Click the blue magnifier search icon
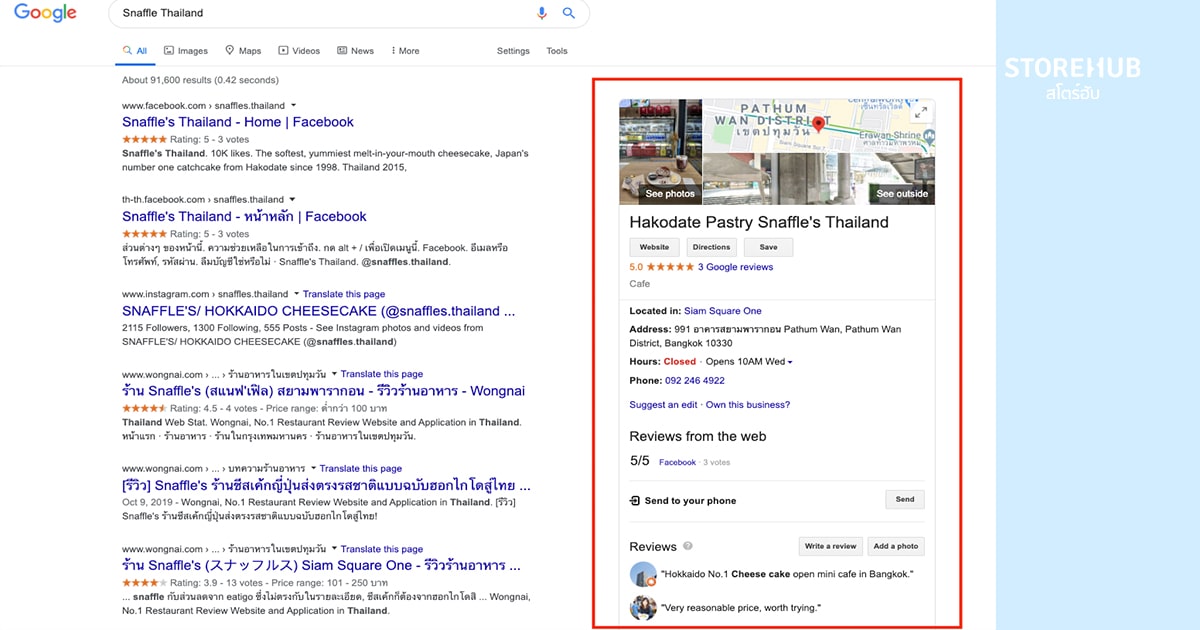This screenshot has width=1200, height=630. click(x=569, y=13)
